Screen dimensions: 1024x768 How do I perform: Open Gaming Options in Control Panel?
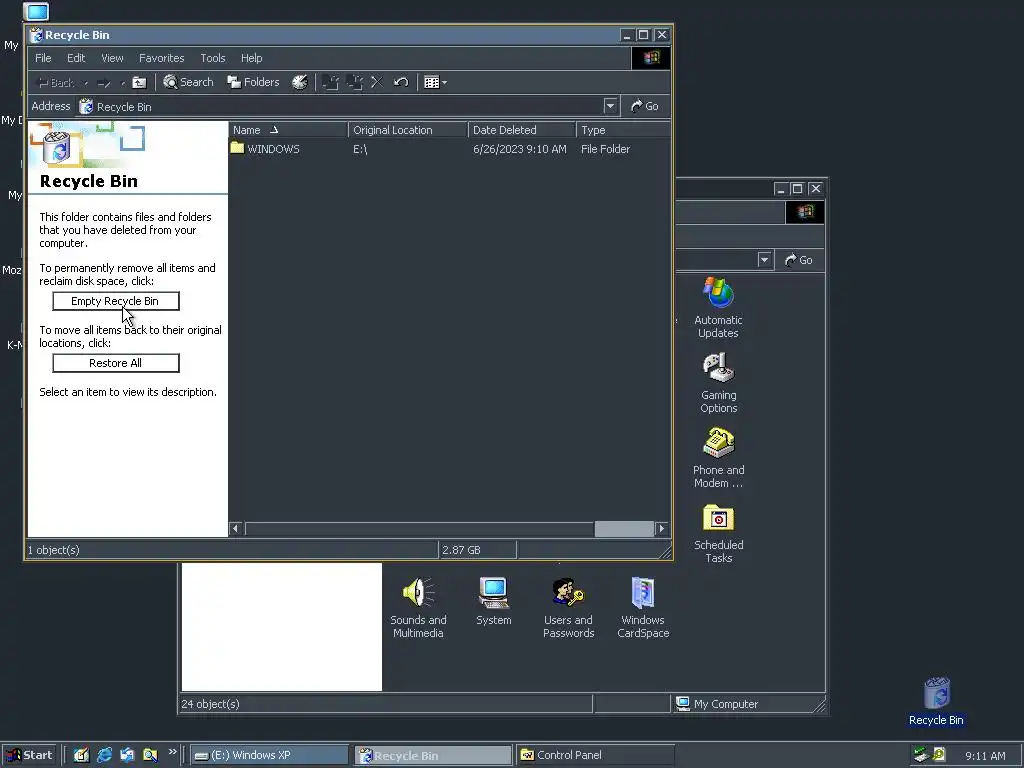(718, 382)
